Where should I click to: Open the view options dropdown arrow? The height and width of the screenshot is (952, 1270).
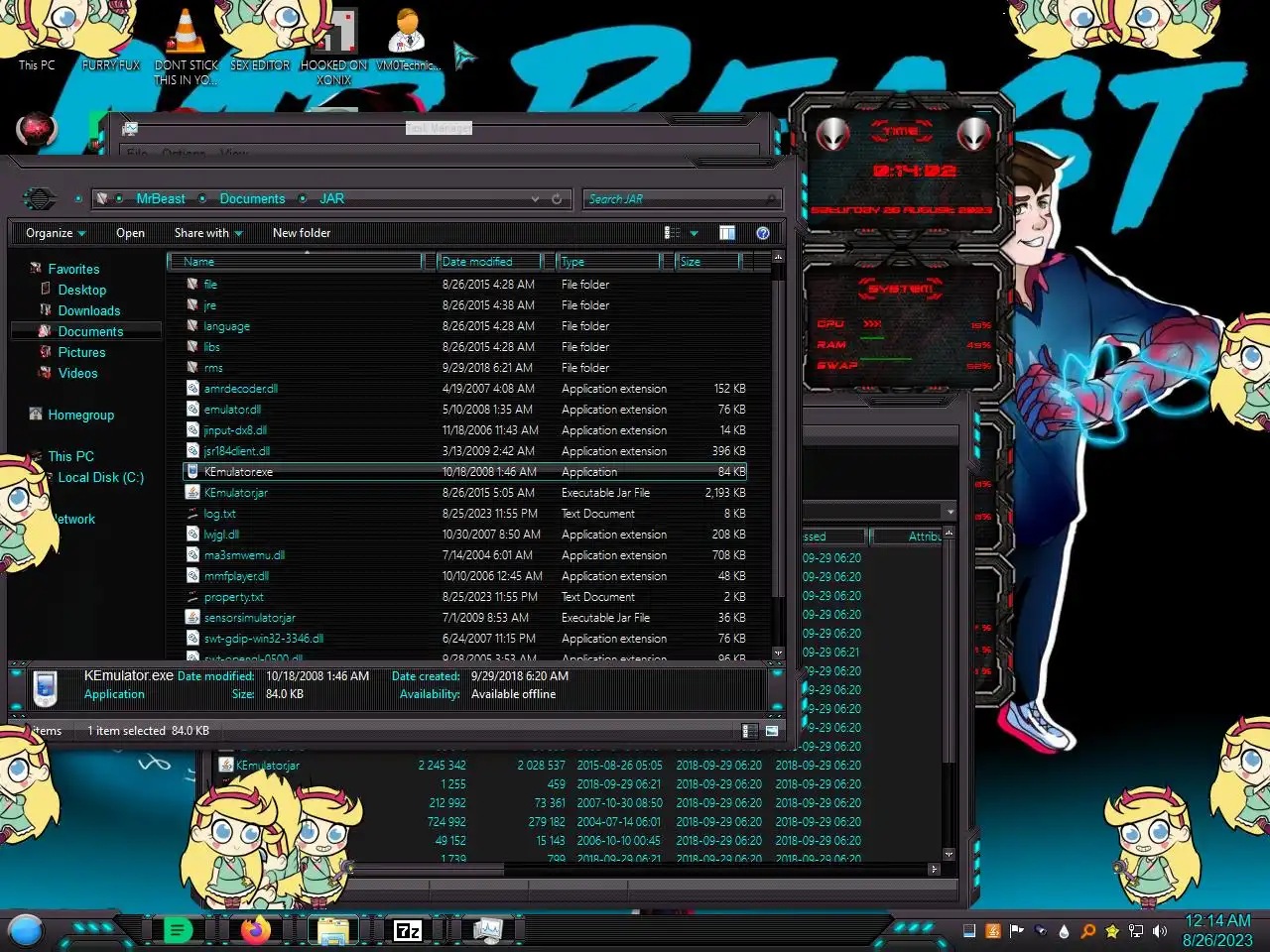pyautogui.click(x=694, y=233)
